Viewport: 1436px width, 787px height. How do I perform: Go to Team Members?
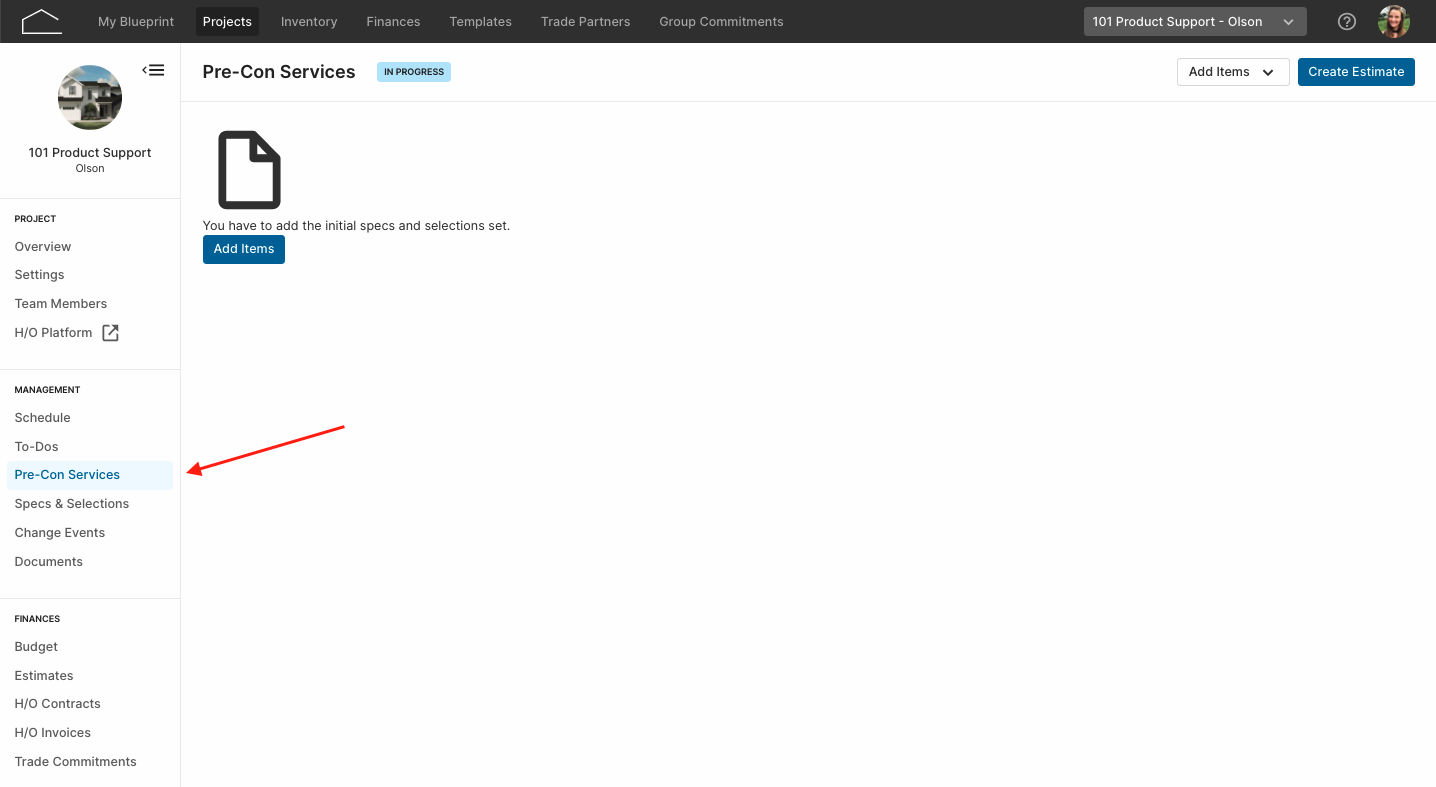pos(61,304)
